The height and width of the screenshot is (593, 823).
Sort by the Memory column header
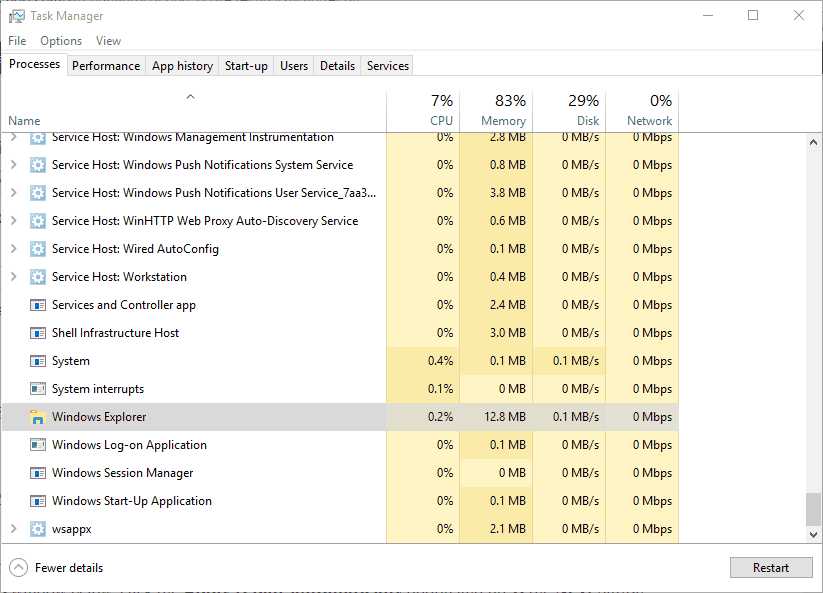[496, 111]
